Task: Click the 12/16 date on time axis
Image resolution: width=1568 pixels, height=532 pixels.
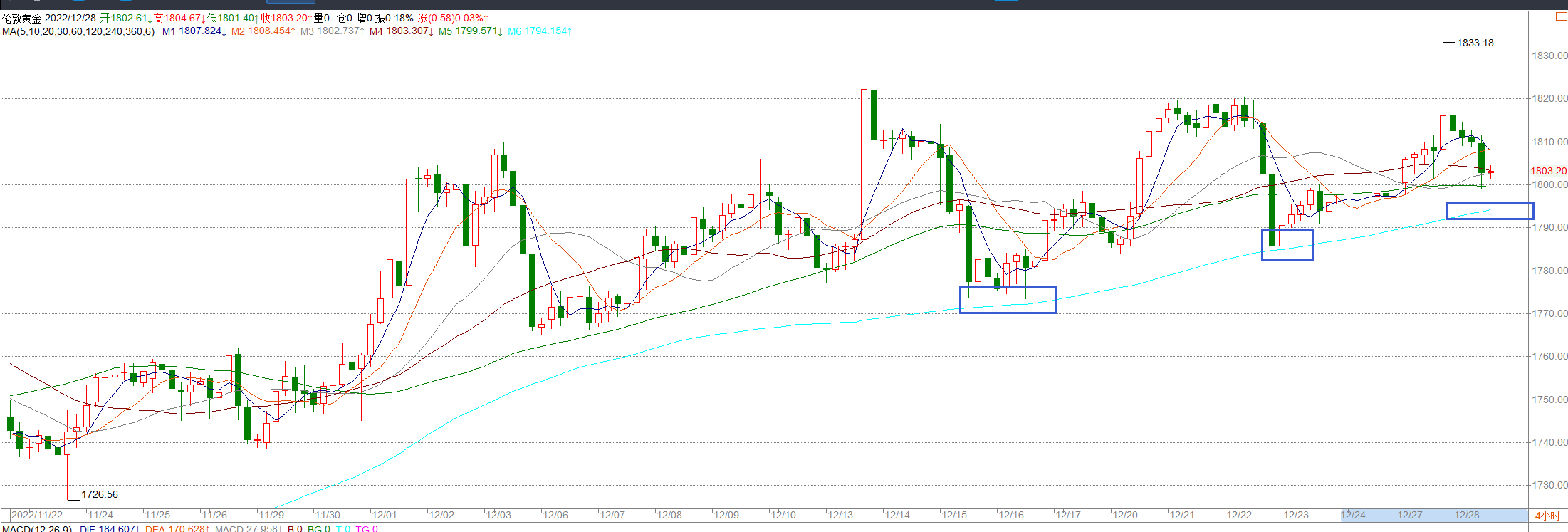Action: point(1011,515)
